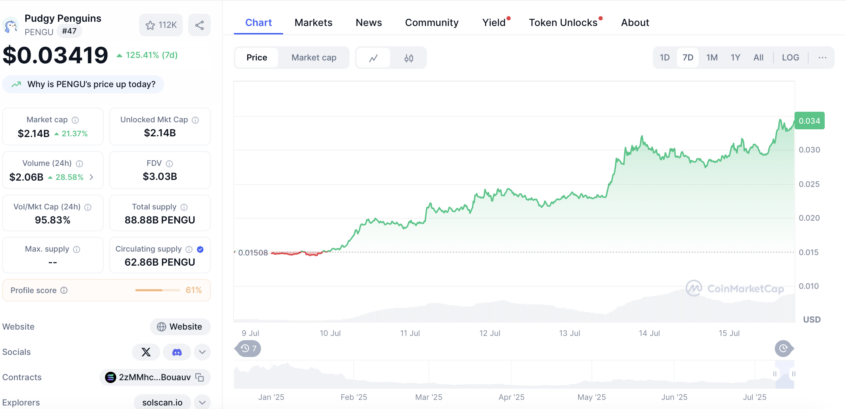Click the $0.03419 price text
Image resolution: width=850 pixels, height=409 pixels.
pyautogui.click(x=55, y=55)
